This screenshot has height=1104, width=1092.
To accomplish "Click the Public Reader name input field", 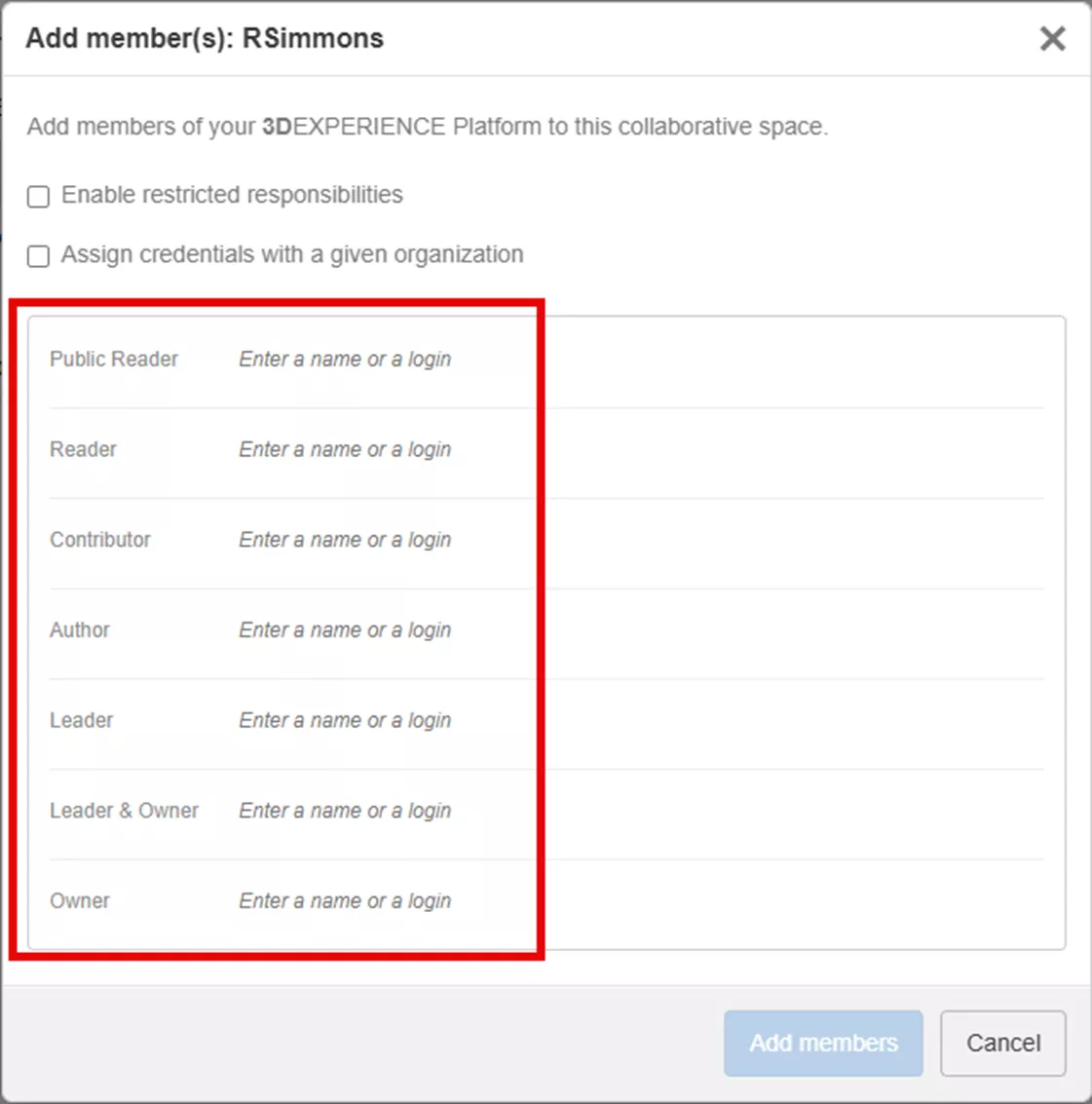I will coord(345,360).
